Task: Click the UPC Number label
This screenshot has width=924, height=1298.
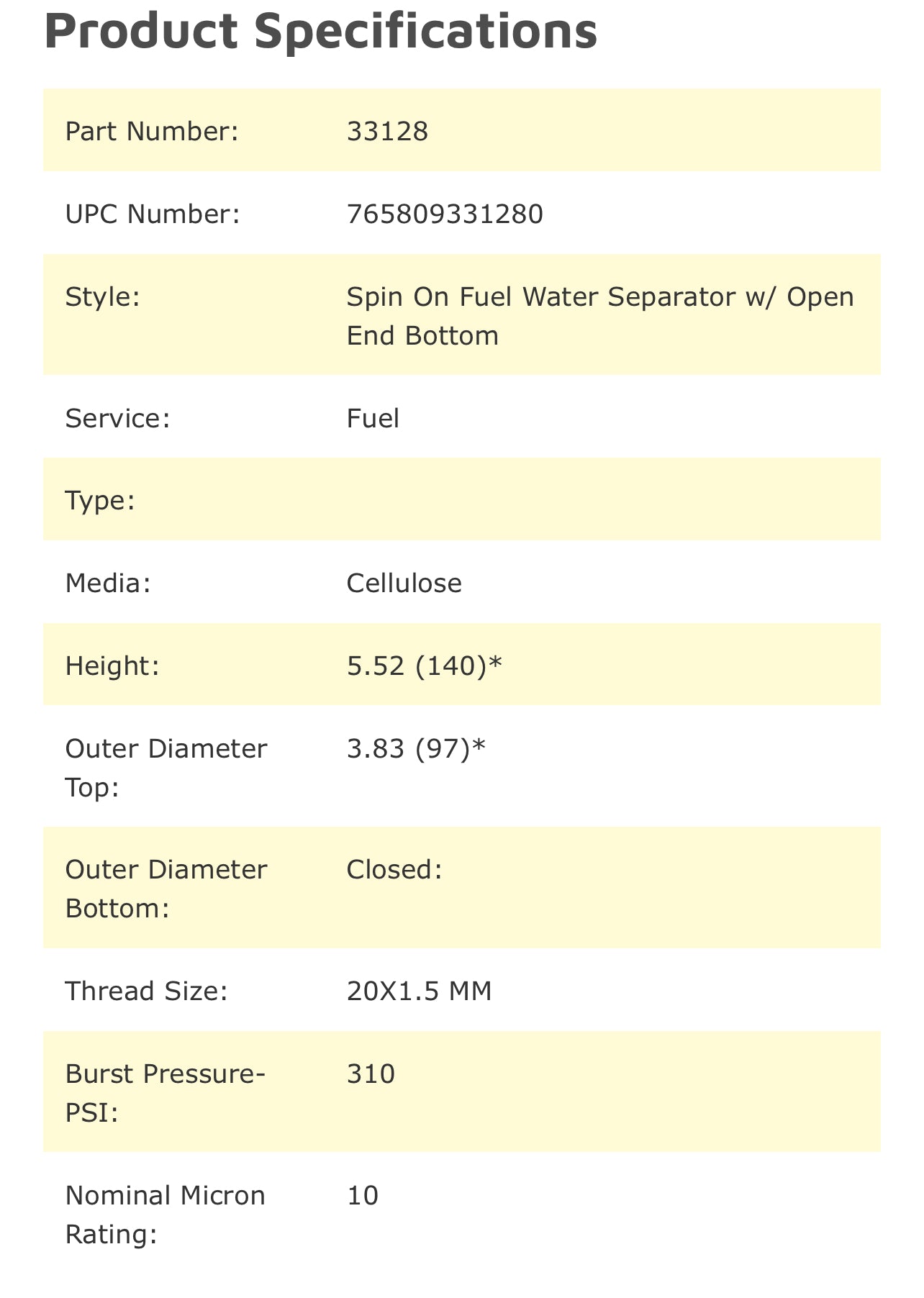Action: [x=153, y=214]
